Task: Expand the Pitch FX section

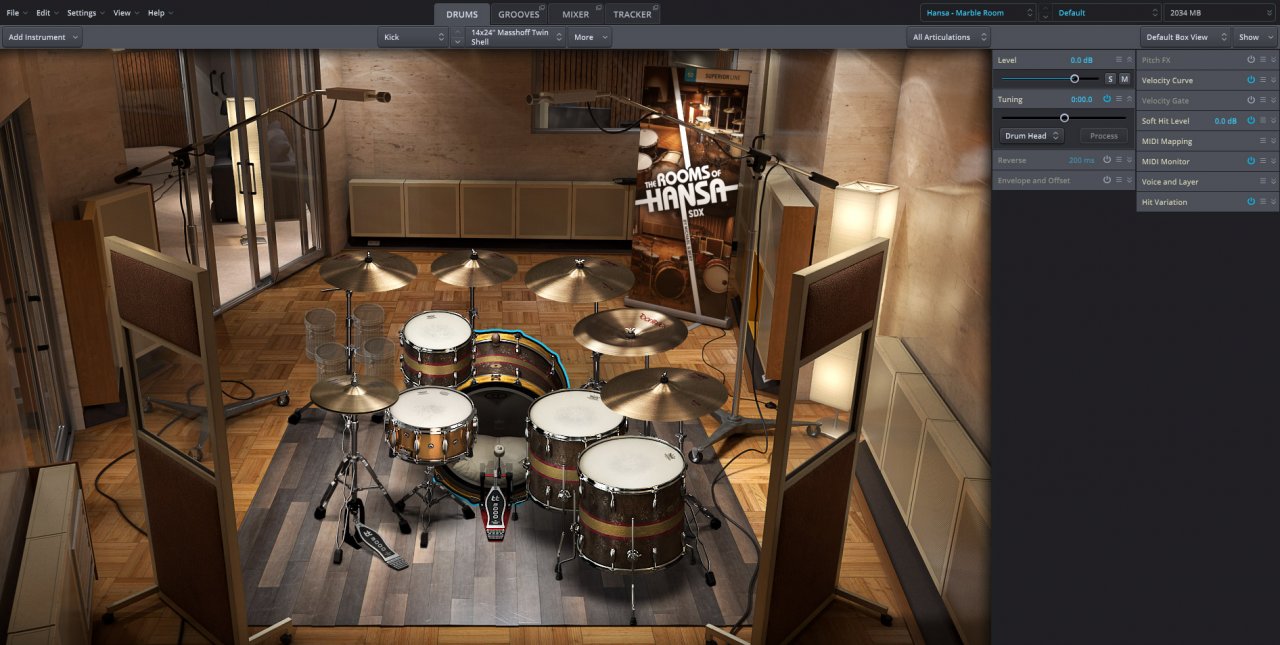Action: click(x=1274, y=60)
